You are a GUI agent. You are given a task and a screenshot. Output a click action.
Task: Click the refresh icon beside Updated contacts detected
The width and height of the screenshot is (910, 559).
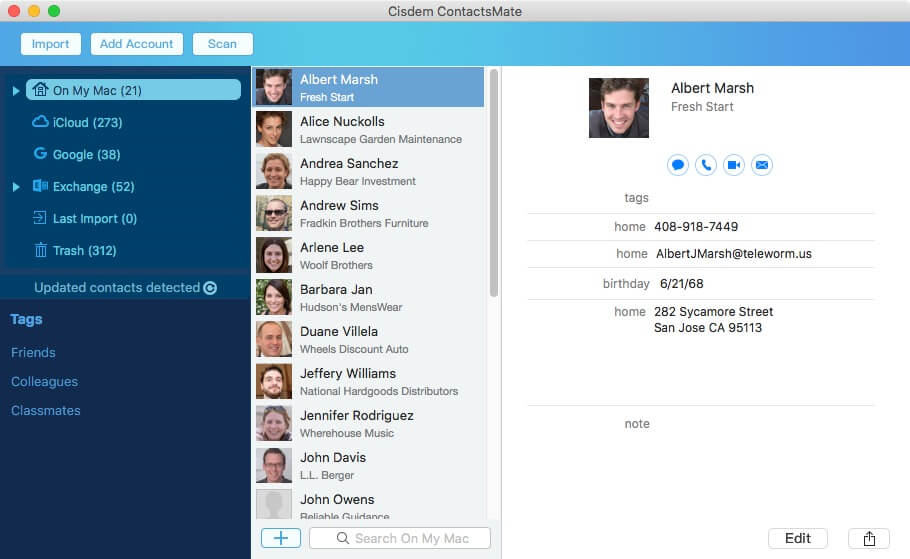click(210, 288)
